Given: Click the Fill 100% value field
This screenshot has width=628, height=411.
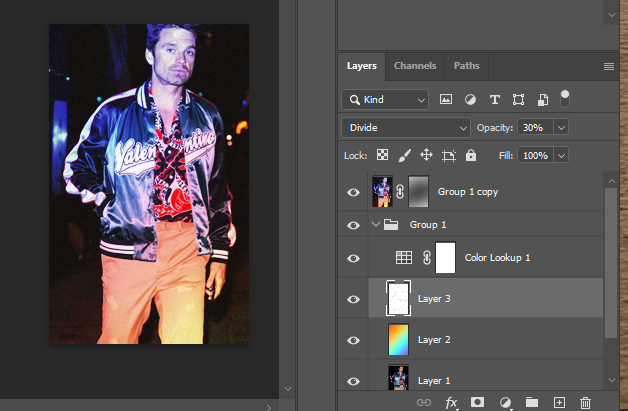Looking at the screenshot, I should (x=536, y=155).
